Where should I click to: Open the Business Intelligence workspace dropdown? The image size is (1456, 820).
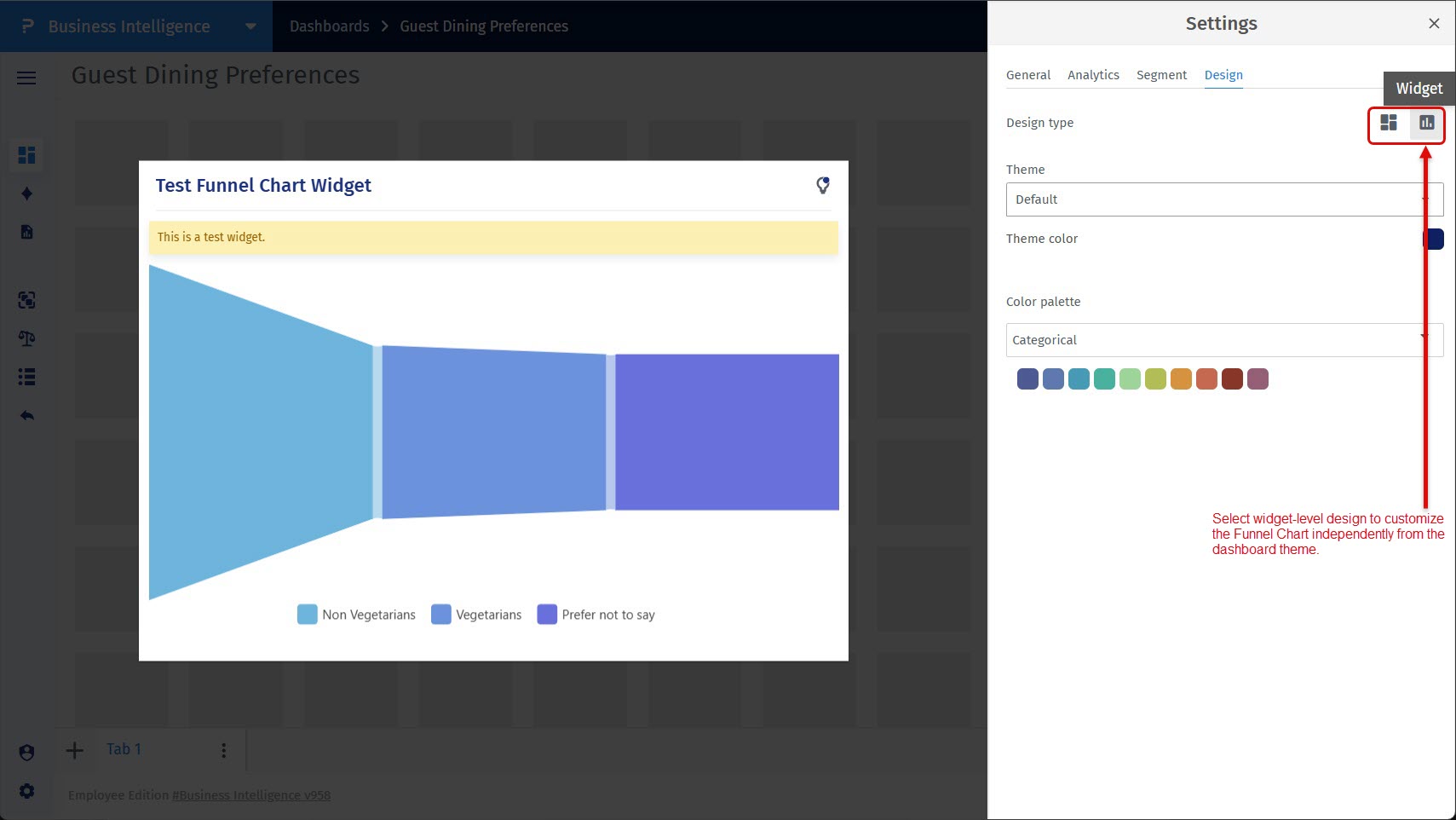(x=250, y=26)
